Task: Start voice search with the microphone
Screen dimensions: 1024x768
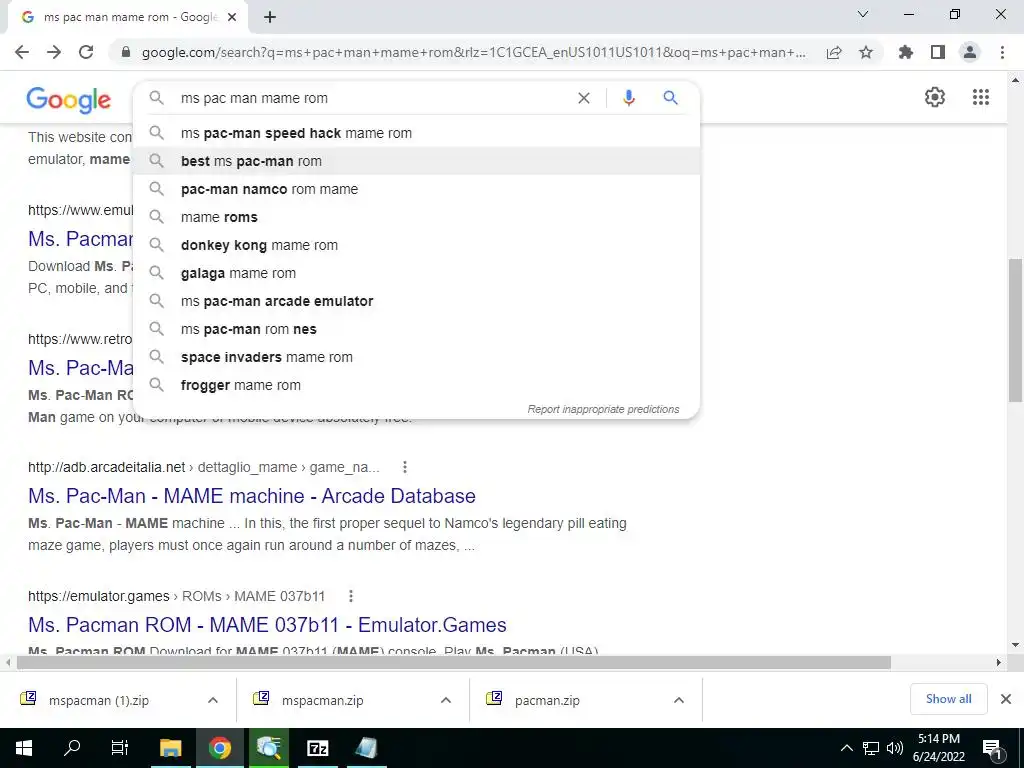Action: (628, 98)
